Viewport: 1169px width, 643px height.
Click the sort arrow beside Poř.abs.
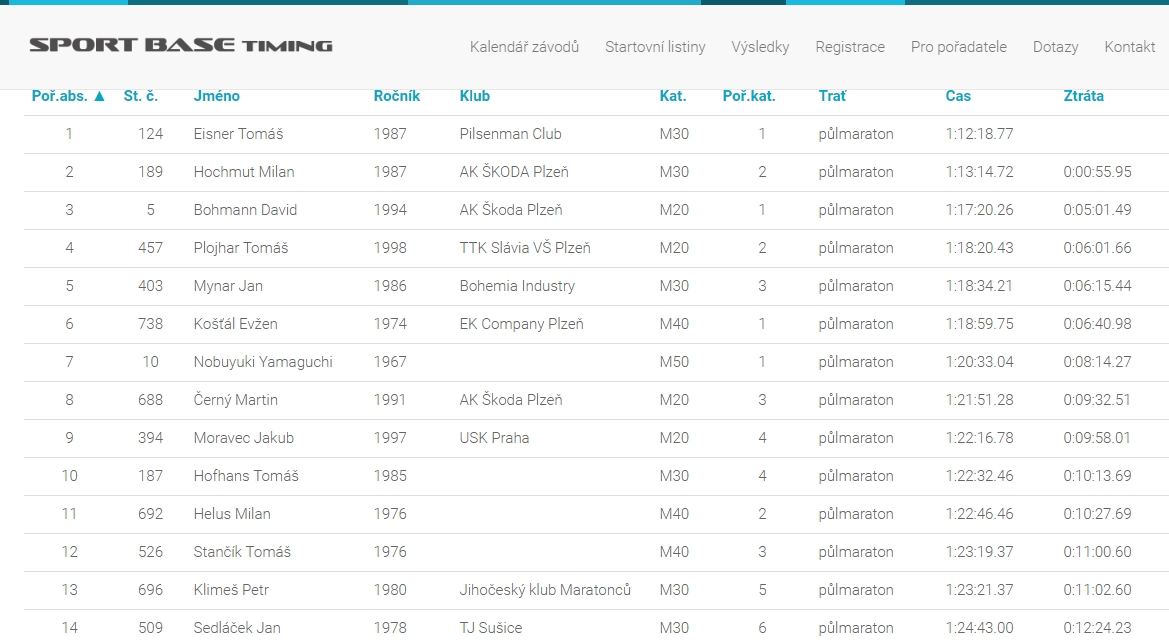99,96
